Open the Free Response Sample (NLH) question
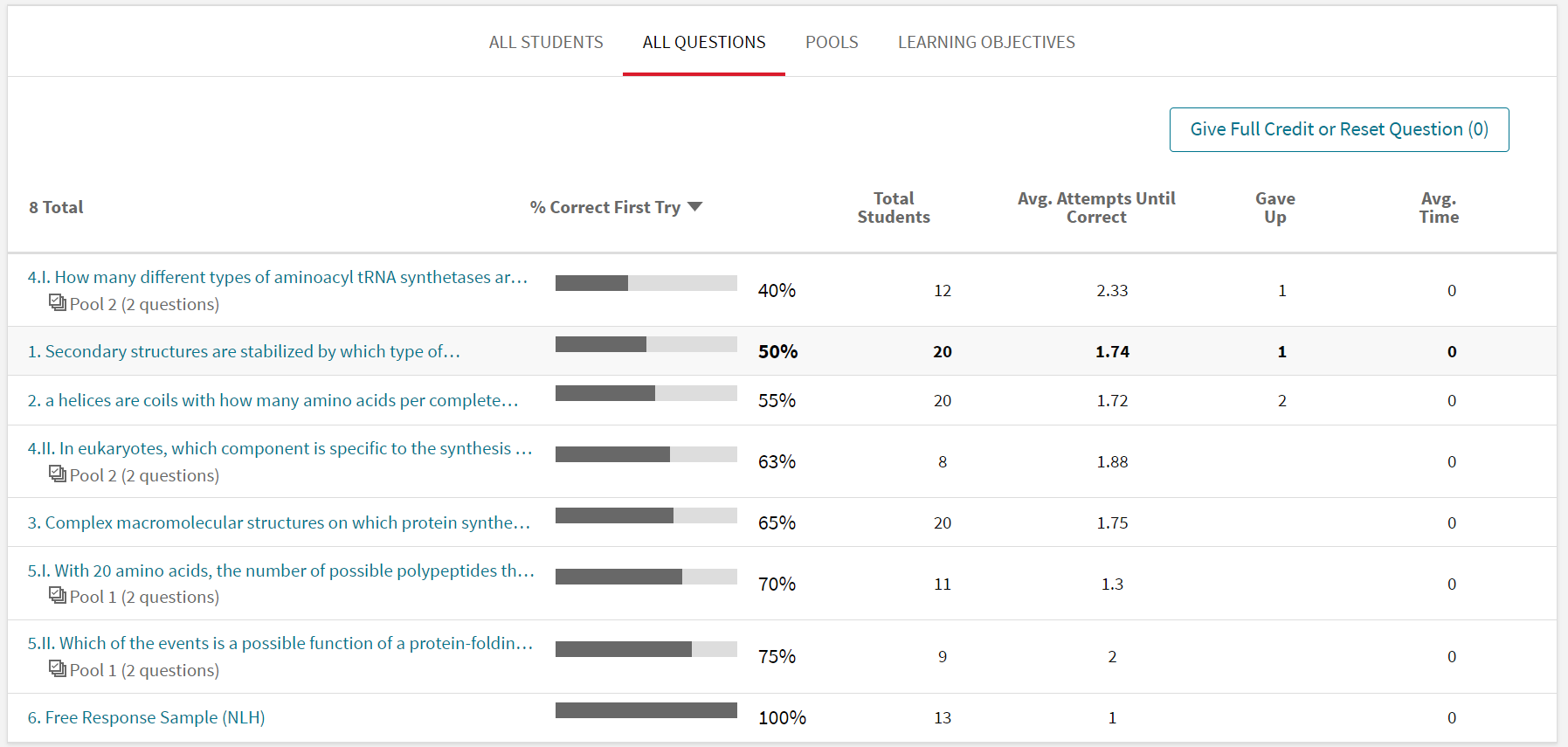 coord(145,716)
